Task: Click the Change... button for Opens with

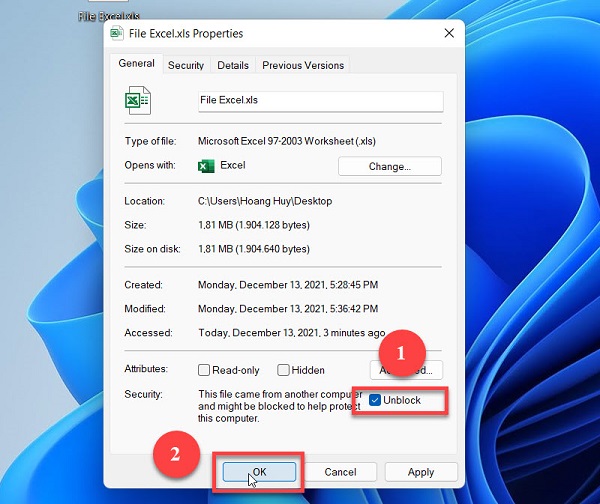Action: 390,166
